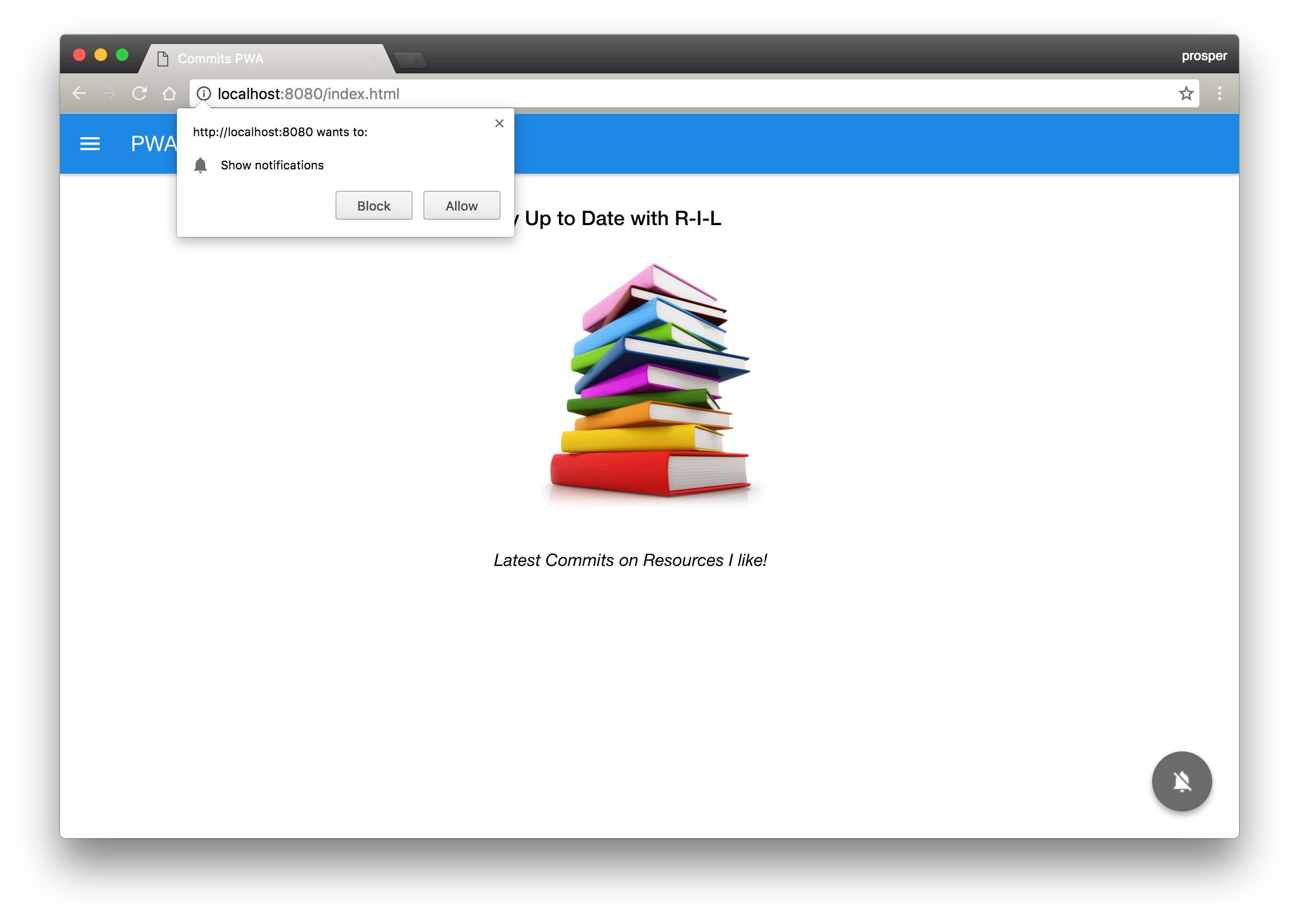Open the Chrome three-dot menu
The width and height of the screenshot is (1299, 924).
tap(1219, 93)
